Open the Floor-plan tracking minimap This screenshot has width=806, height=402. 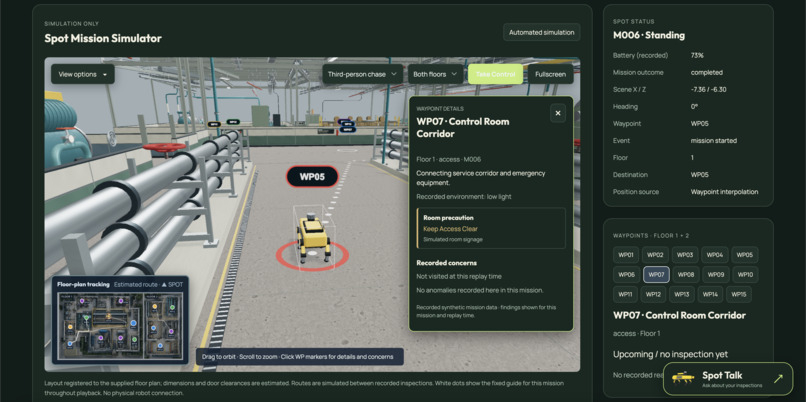click(x=120, y=320)
